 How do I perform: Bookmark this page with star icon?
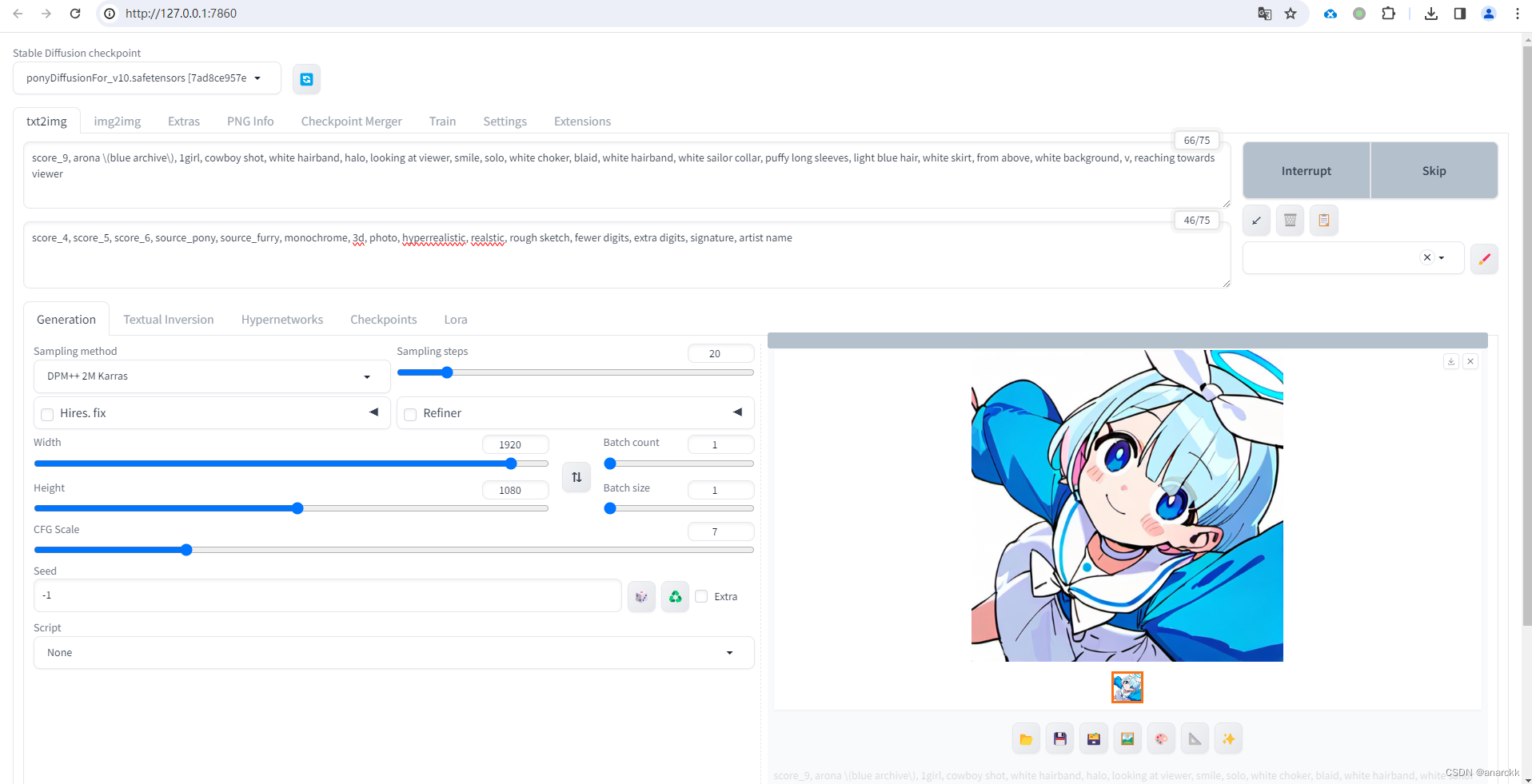coord(1291,14)
